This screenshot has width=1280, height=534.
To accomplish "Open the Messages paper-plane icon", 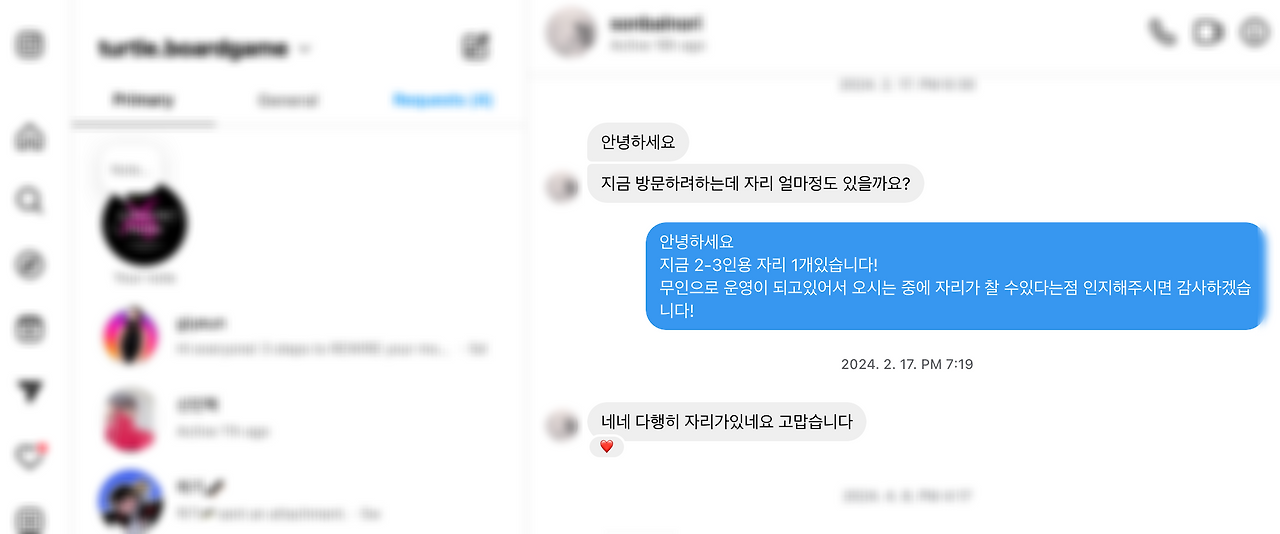I will 30,391.
